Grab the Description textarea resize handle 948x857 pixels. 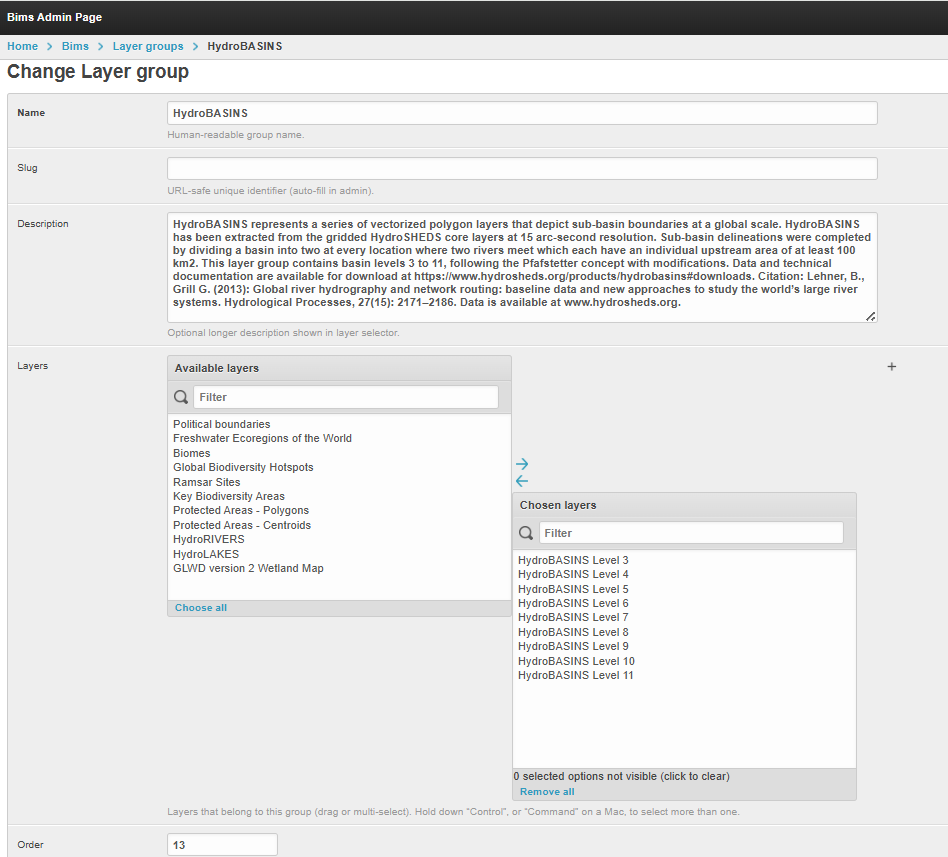tap(870, 316)
